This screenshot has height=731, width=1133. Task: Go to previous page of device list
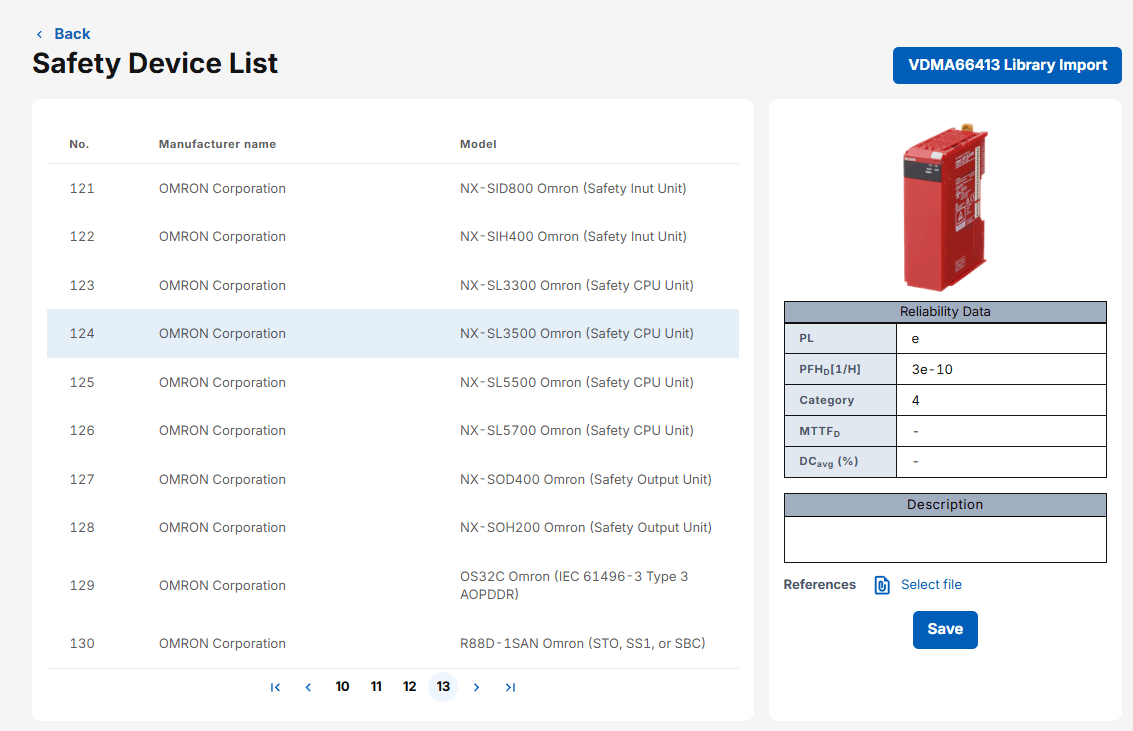[x=309, y=687]
